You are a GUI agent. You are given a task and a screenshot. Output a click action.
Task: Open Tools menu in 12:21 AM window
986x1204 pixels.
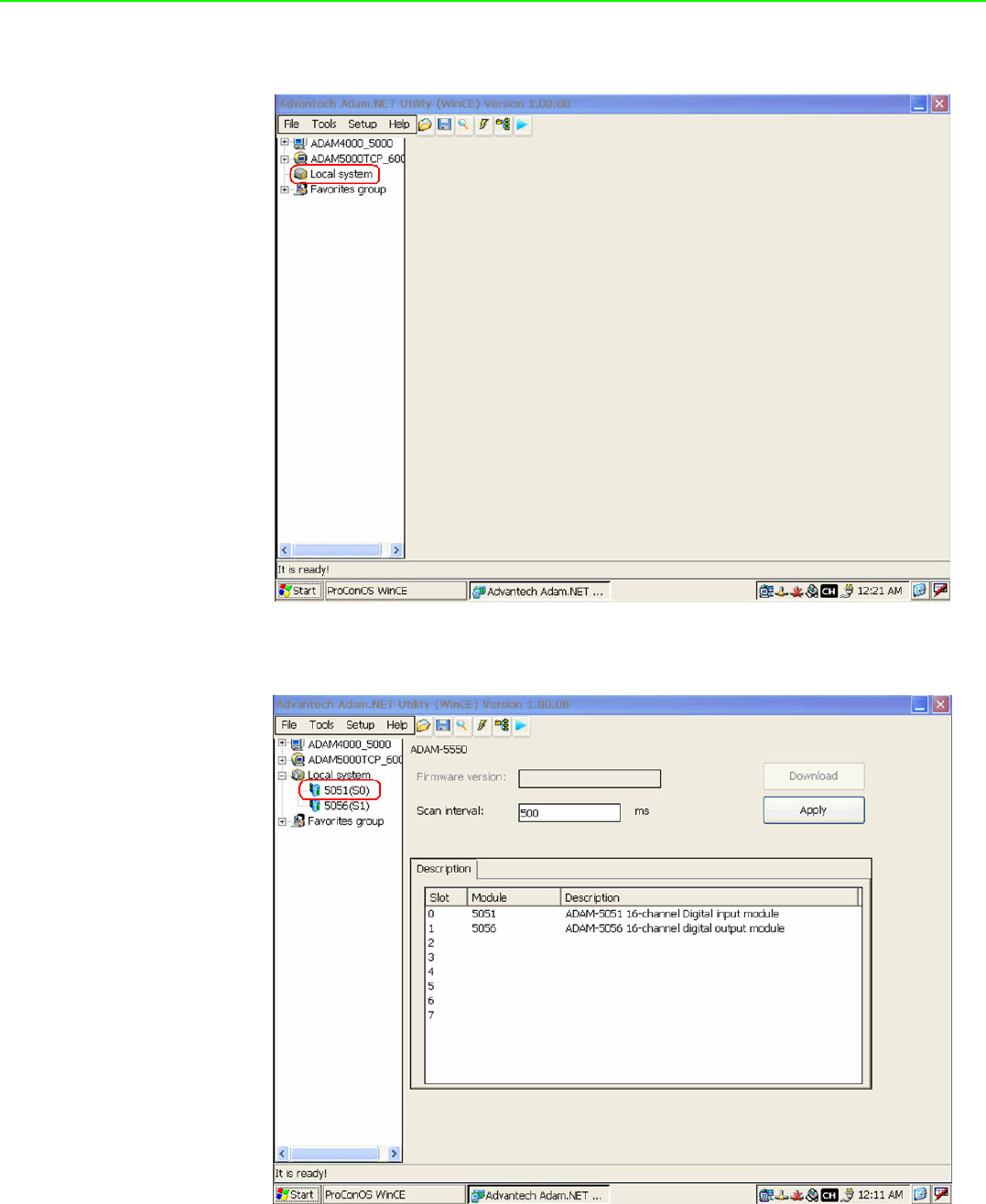pyautogui.click(x=324, y=125)
